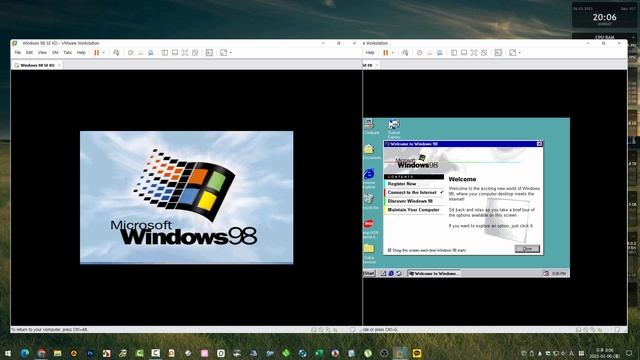Image resolution: width=640 pixels, height=360 pixels.
Task: Open snapshot manager in right VMware window
Action: coord(440,53)
